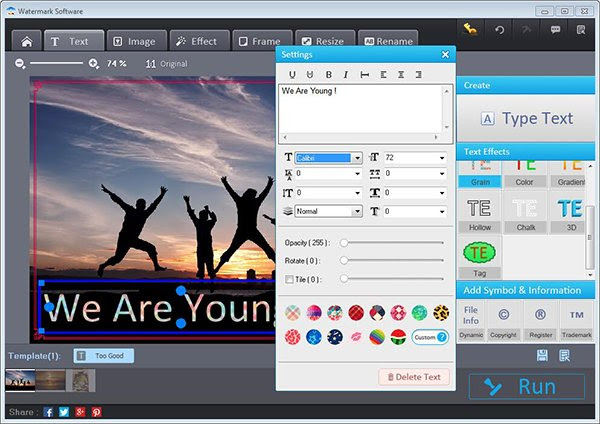Apply the 3D text effect
This screenshot has height=424, width=600.
569,213
